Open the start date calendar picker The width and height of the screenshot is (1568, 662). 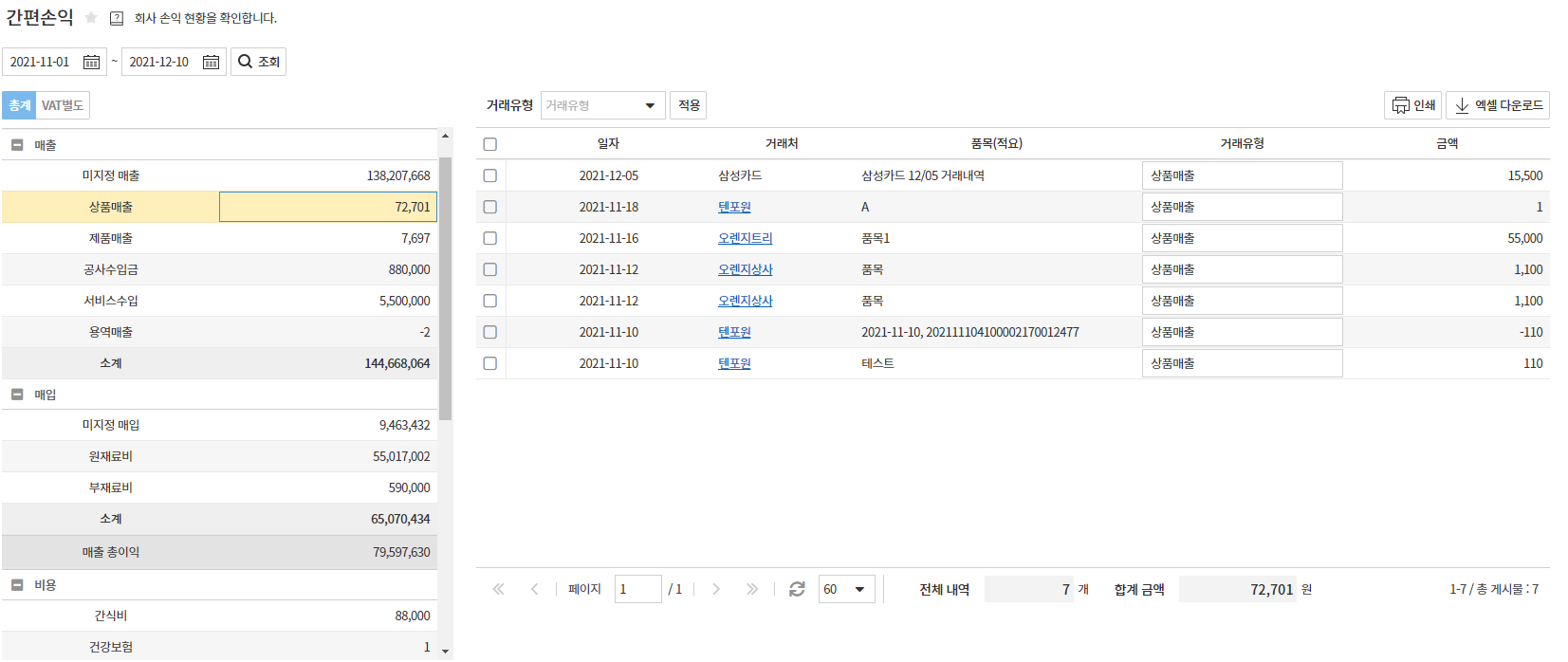point(91,62)
